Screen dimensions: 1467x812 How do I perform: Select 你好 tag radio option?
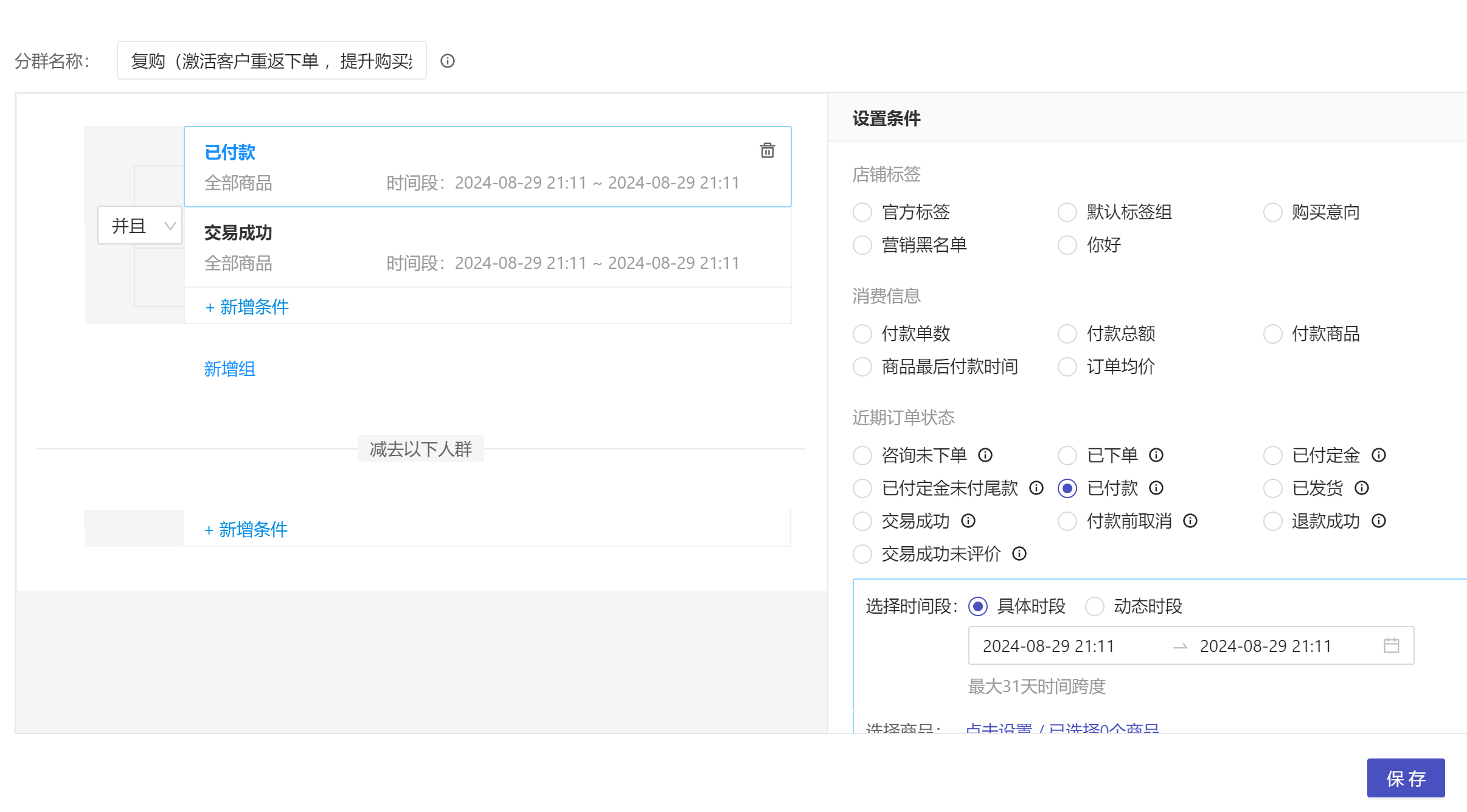[1067, 245]
